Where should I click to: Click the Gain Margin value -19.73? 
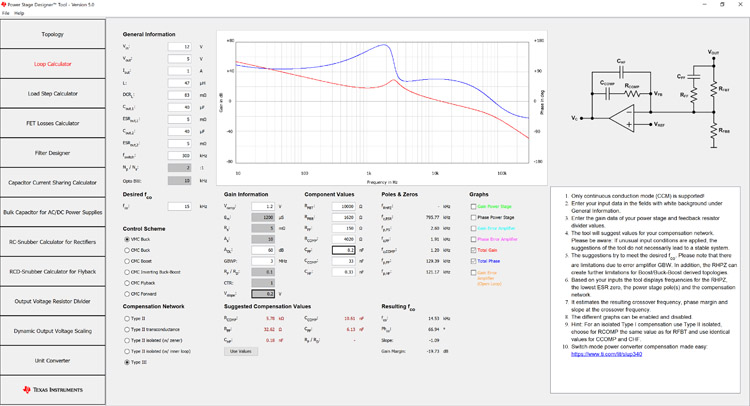coord(433,351)
